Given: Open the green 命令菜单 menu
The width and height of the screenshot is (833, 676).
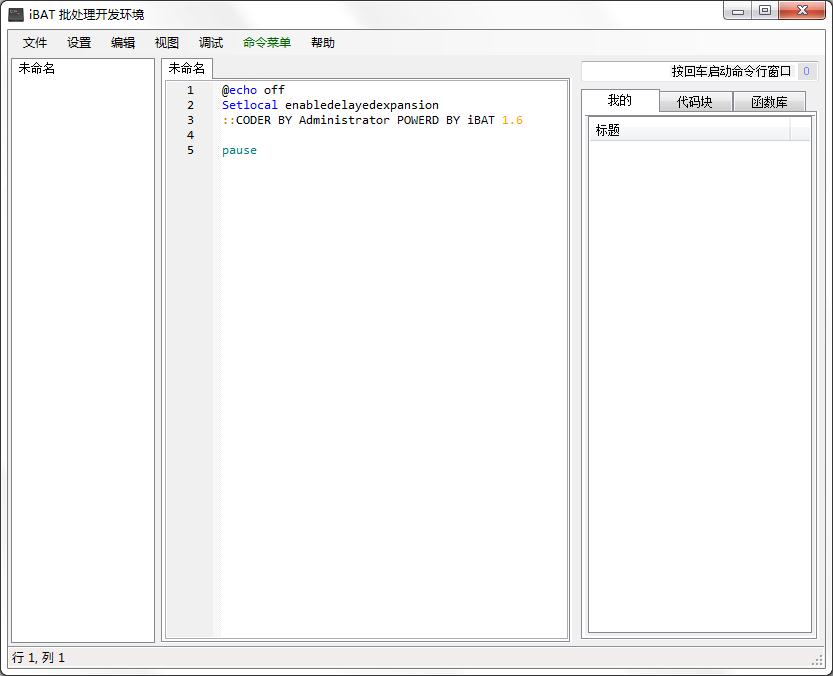Looking at the screenshot, I should pyautogui.click(x=267, y=43).
